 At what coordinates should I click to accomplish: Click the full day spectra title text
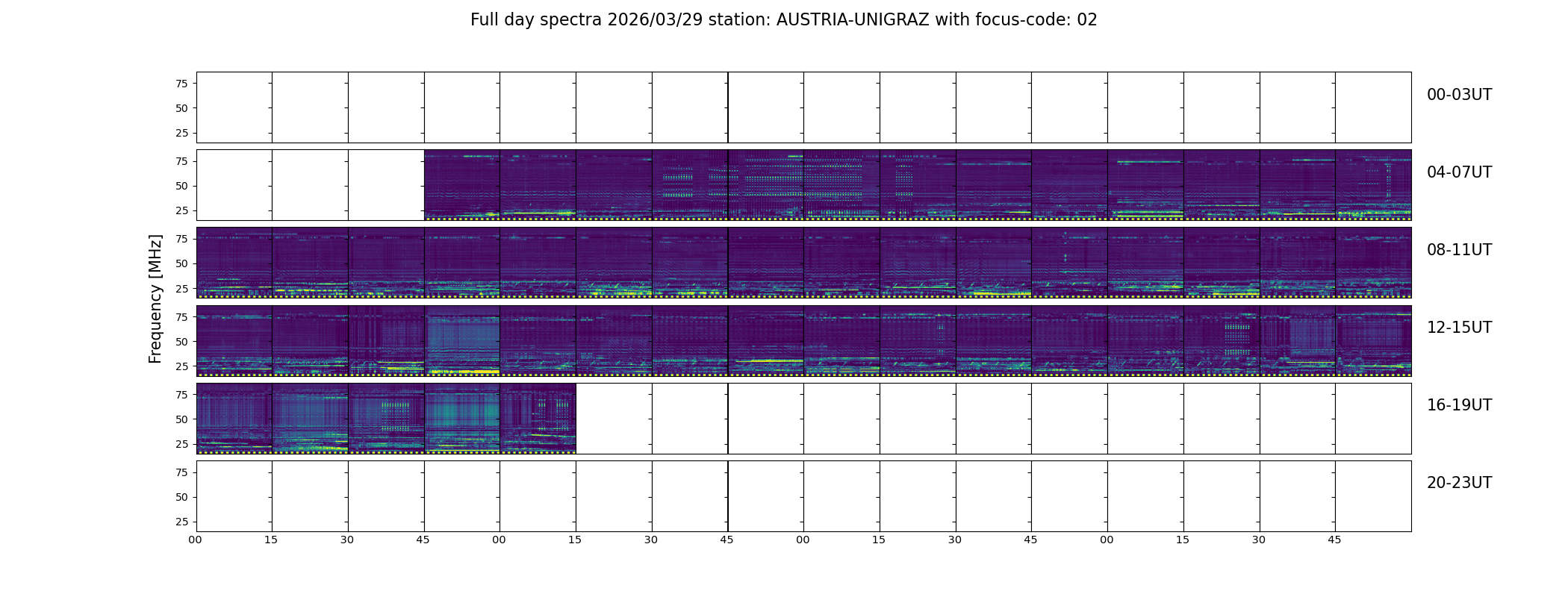(783, 20)
